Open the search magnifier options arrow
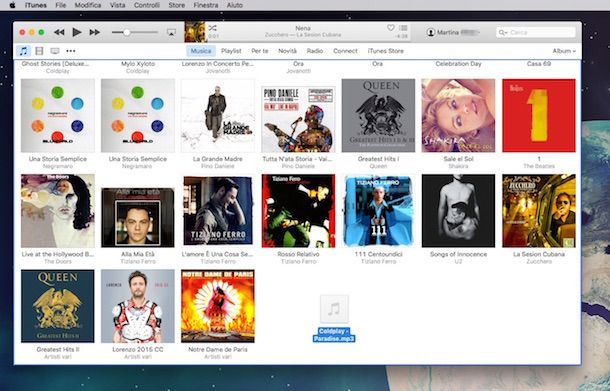 [x=503, y=32]
